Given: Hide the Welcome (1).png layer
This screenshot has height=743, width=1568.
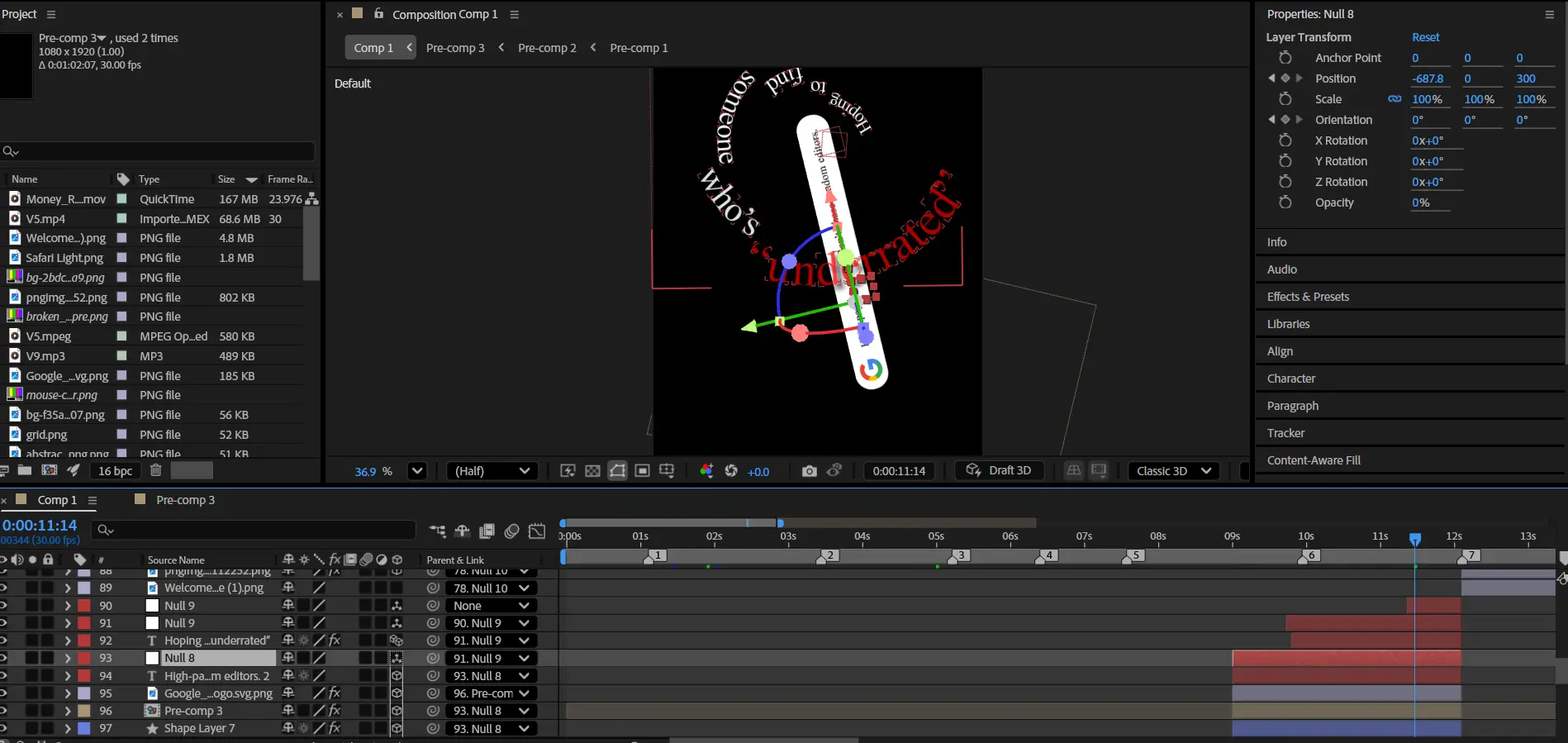Looking at the screenshot, I should point(3,588).
